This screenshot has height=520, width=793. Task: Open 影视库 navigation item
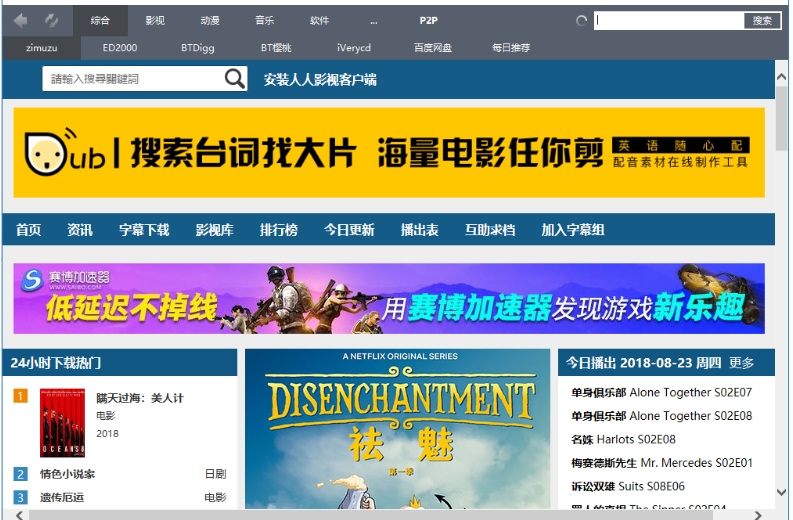pyautogui.click(x=214, y=230)
